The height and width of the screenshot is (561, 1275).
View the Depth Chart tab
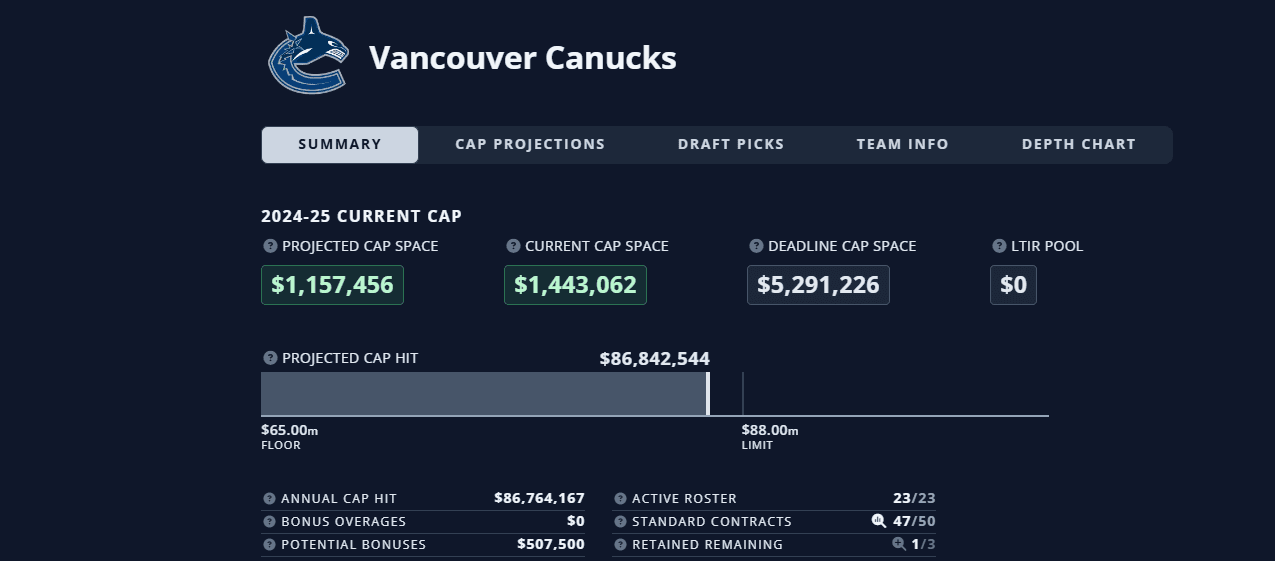1078,145
